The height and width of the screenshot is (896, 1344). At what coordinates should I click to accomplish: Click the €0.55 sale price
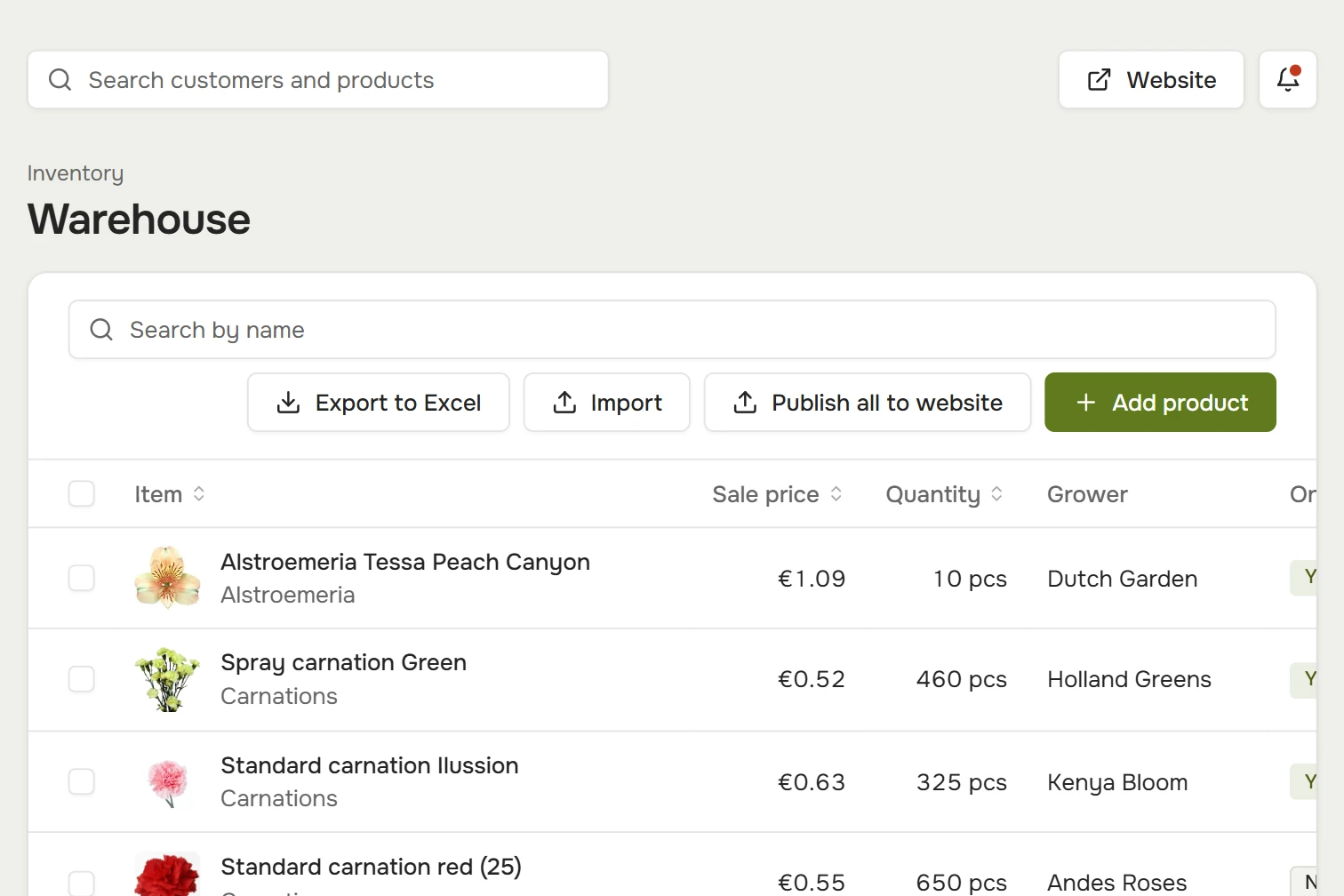812,883
